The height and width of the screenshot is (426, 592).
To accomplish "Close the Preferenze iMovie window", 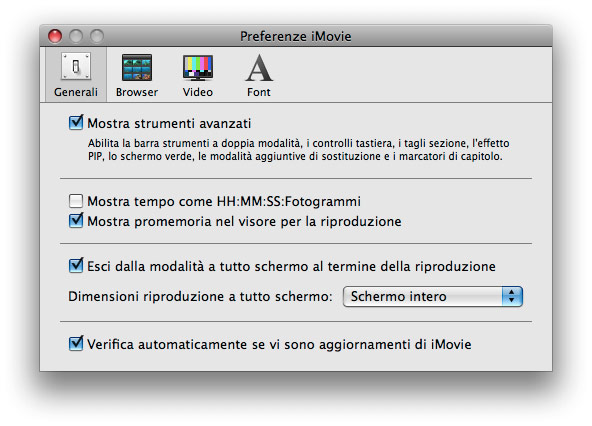I will (55, 36).
